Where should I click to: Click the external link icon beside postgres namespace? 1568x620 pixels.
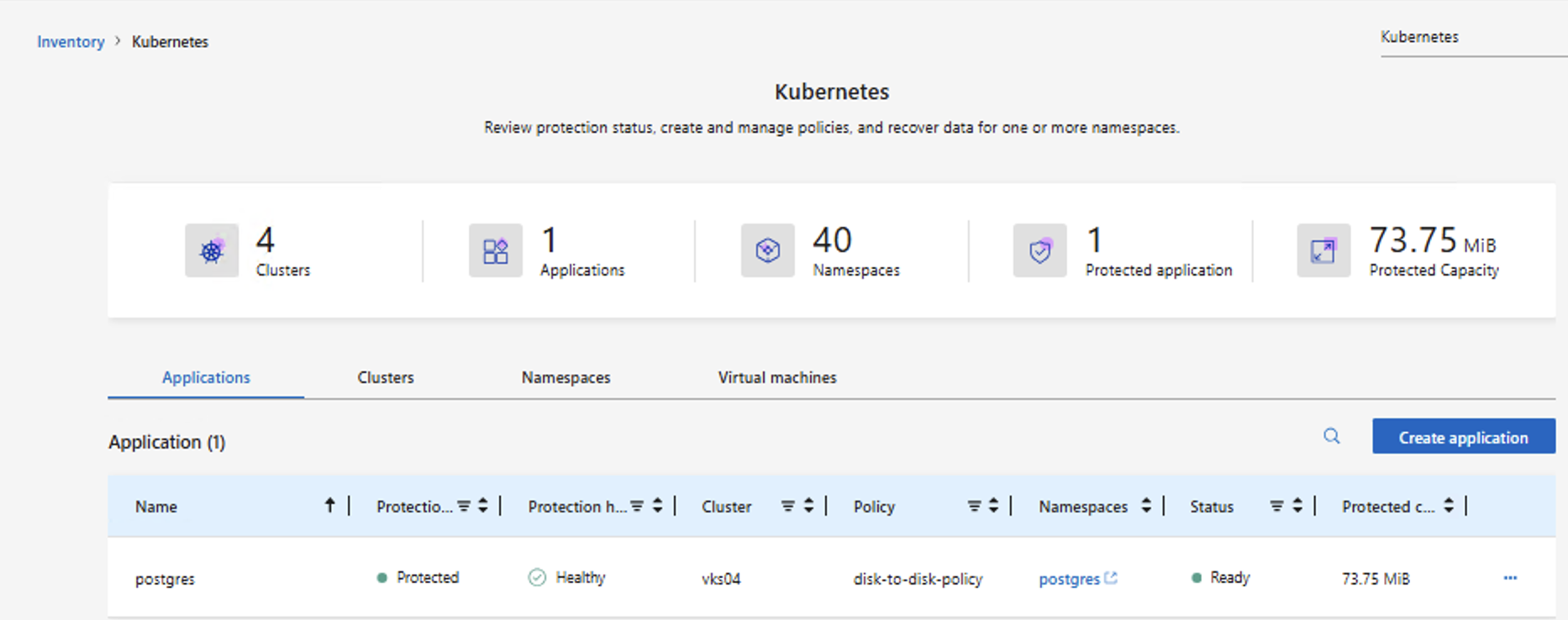[1111, 578]
